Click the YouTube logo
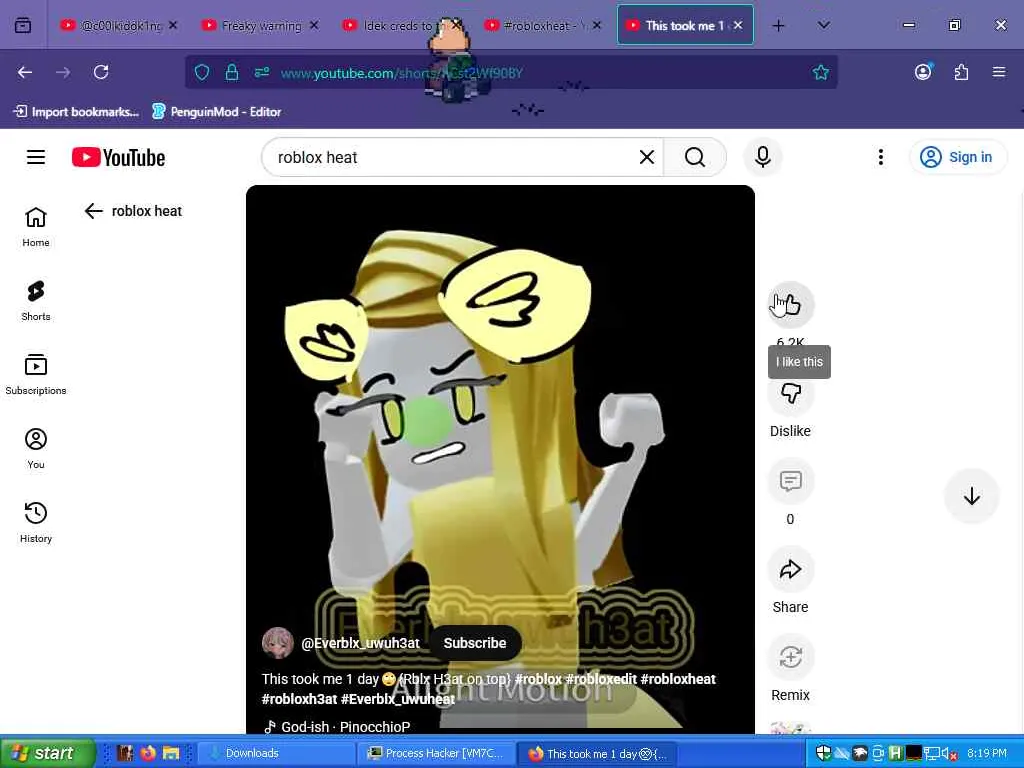The width and height of the screenshot is (1024, 768). pyautogui.click(x=118, y=157)
